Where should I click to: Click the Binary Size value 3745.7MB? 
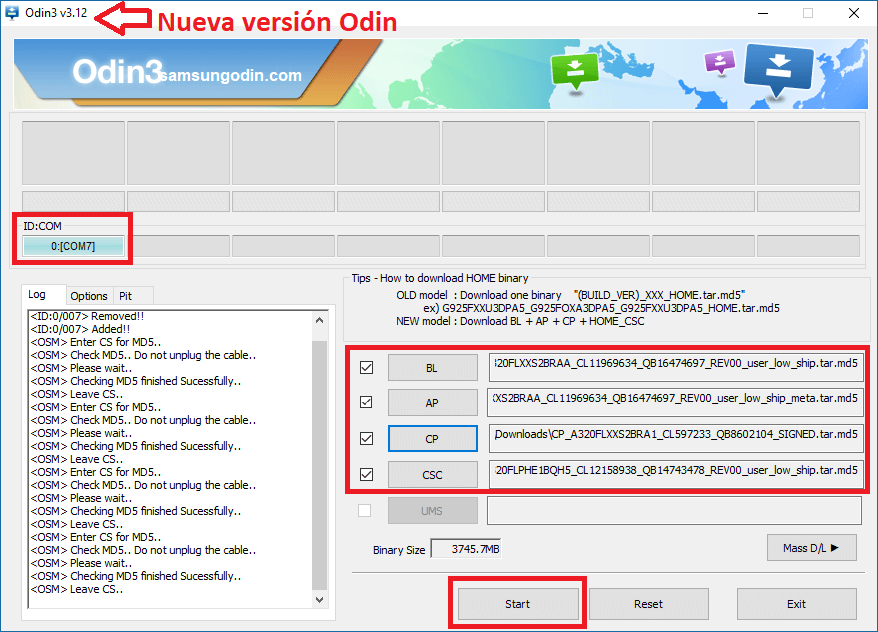coord(465,549)
